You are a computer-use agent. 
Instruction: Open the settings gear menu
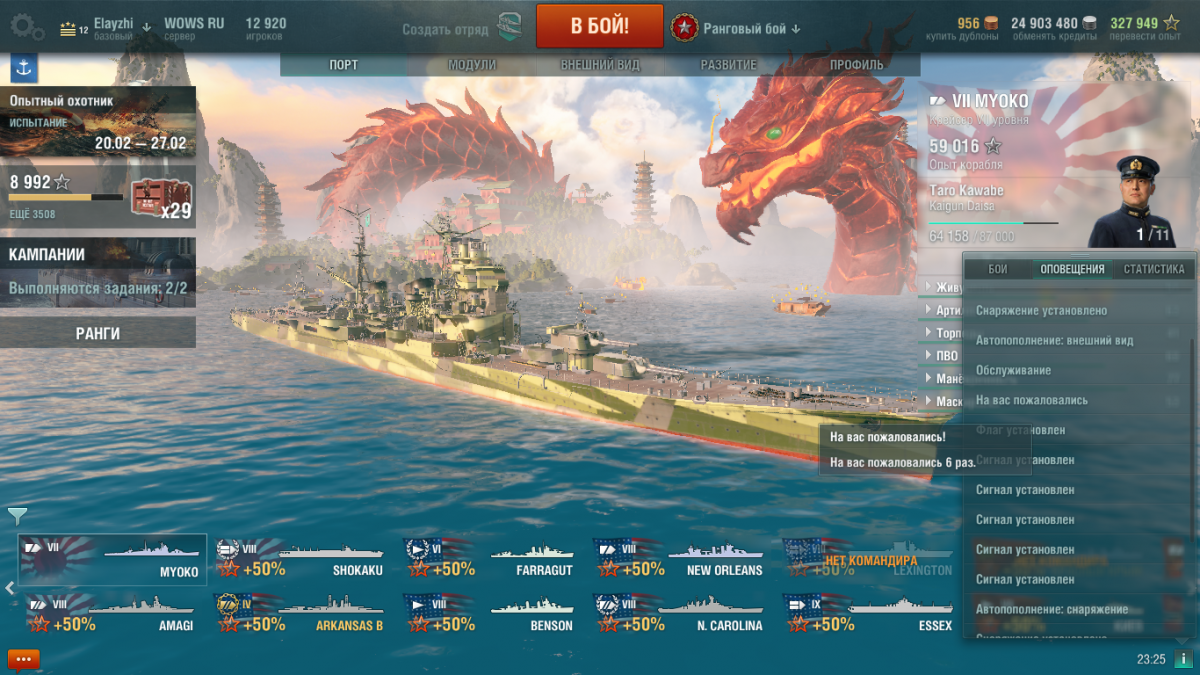pos(24,26)
